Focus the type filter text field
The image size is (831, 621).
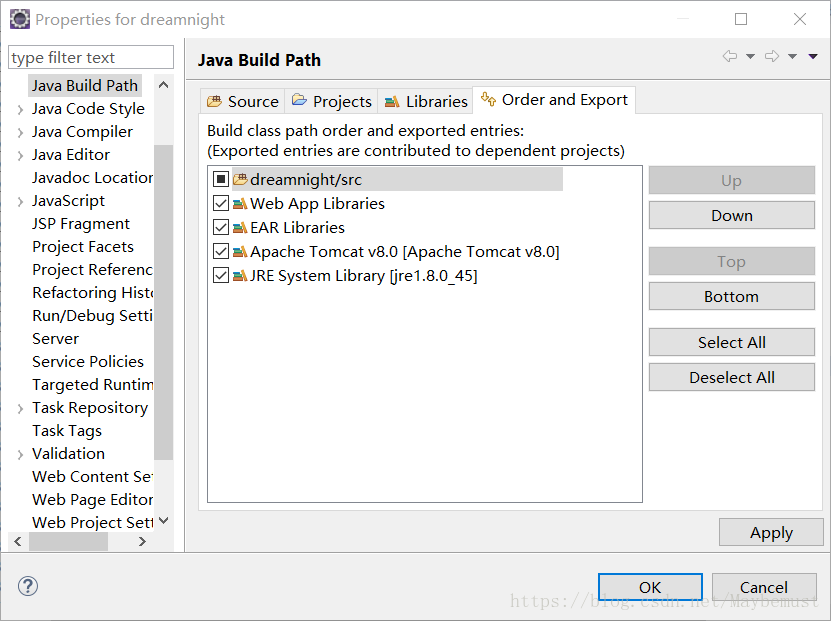point(91,57)
